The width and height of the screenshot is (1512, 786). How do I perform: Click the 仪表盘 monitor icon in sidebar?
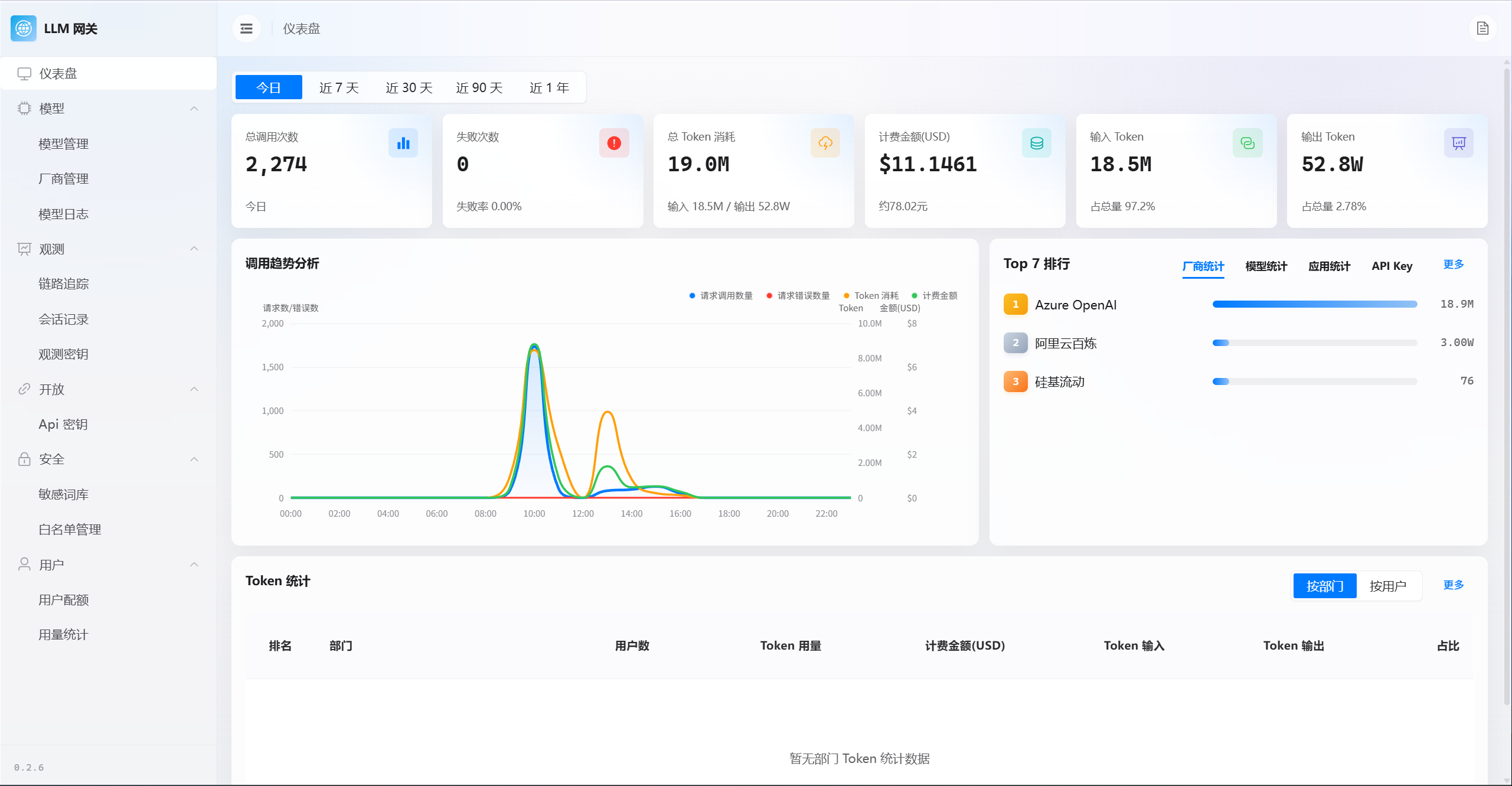24,73
